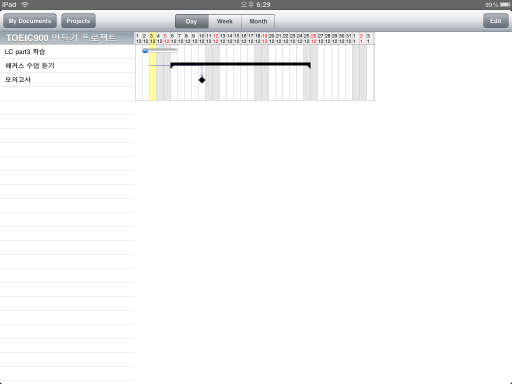Viewport: 512px width, 384px height.
Task: Click red day 26 in timeline header
Action: pyautogui.click(x=314, y=38)
